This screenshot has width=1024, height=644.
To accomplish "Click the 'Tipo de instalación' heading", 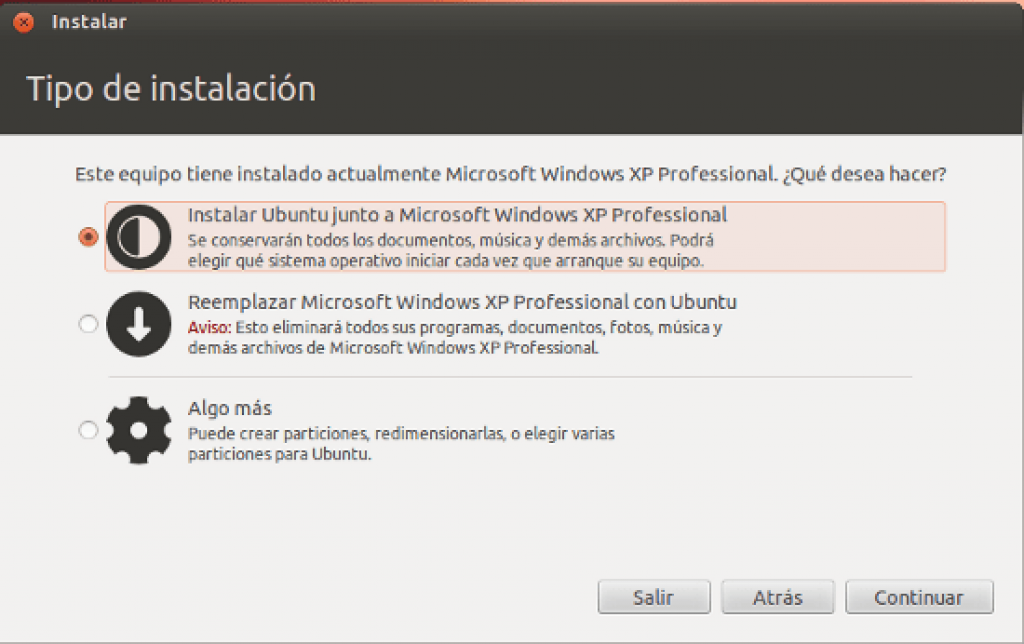I will (x=171, y=89).
